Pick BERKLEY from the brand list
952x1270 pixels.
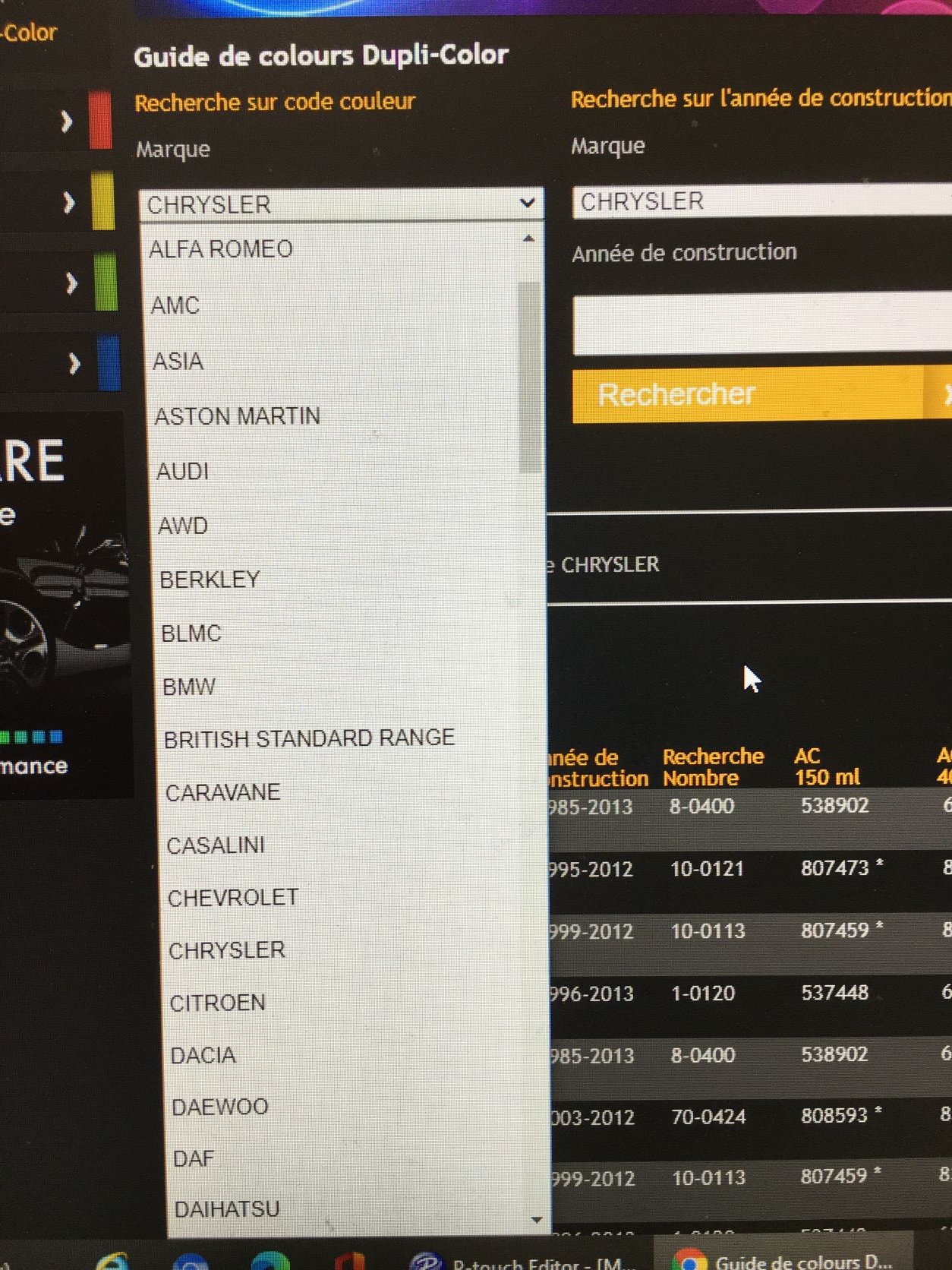210,580
